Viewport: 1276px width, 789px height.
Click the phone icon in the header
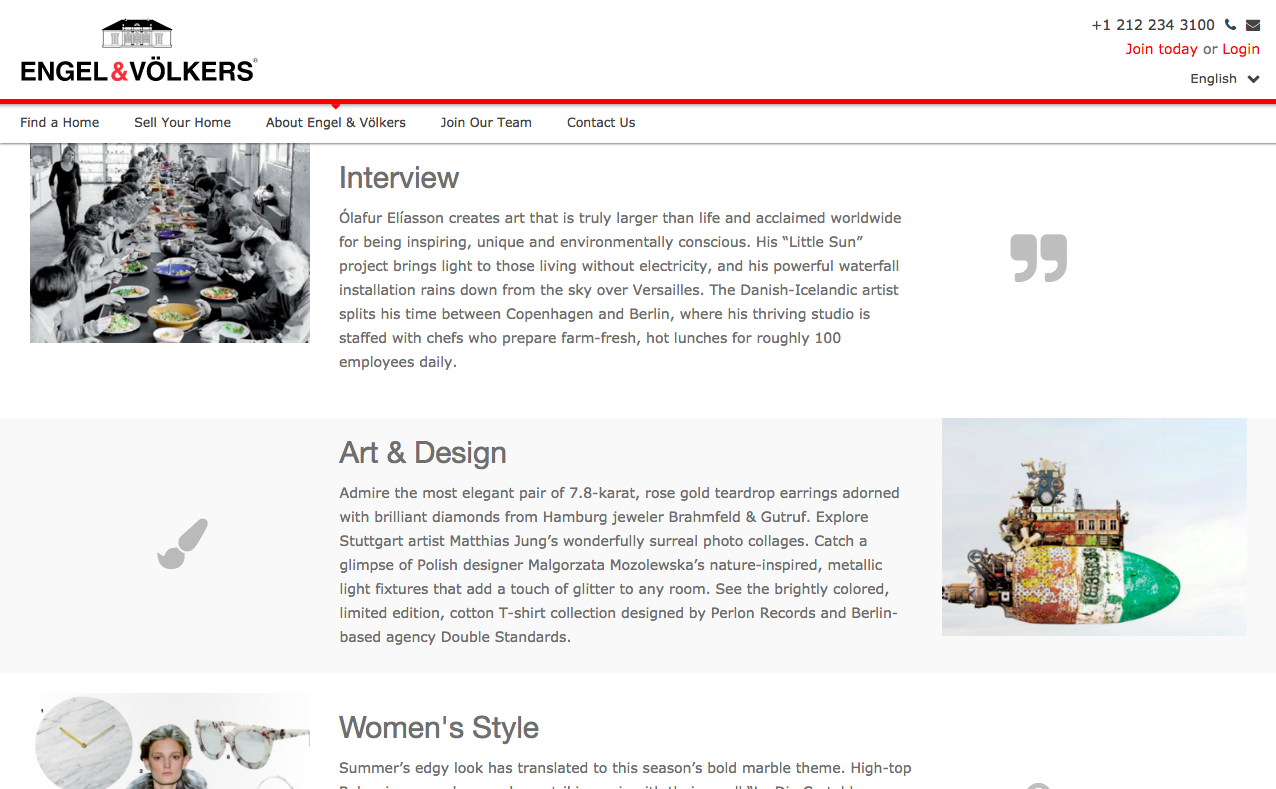1230,25
